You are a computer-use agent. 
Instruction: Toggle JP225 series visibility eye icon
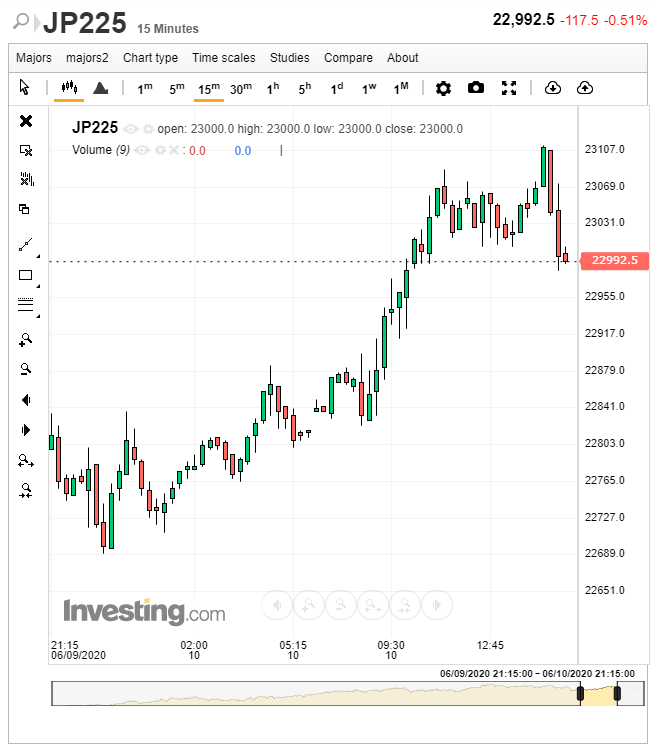pyautogui.click(x=132, y=129)
